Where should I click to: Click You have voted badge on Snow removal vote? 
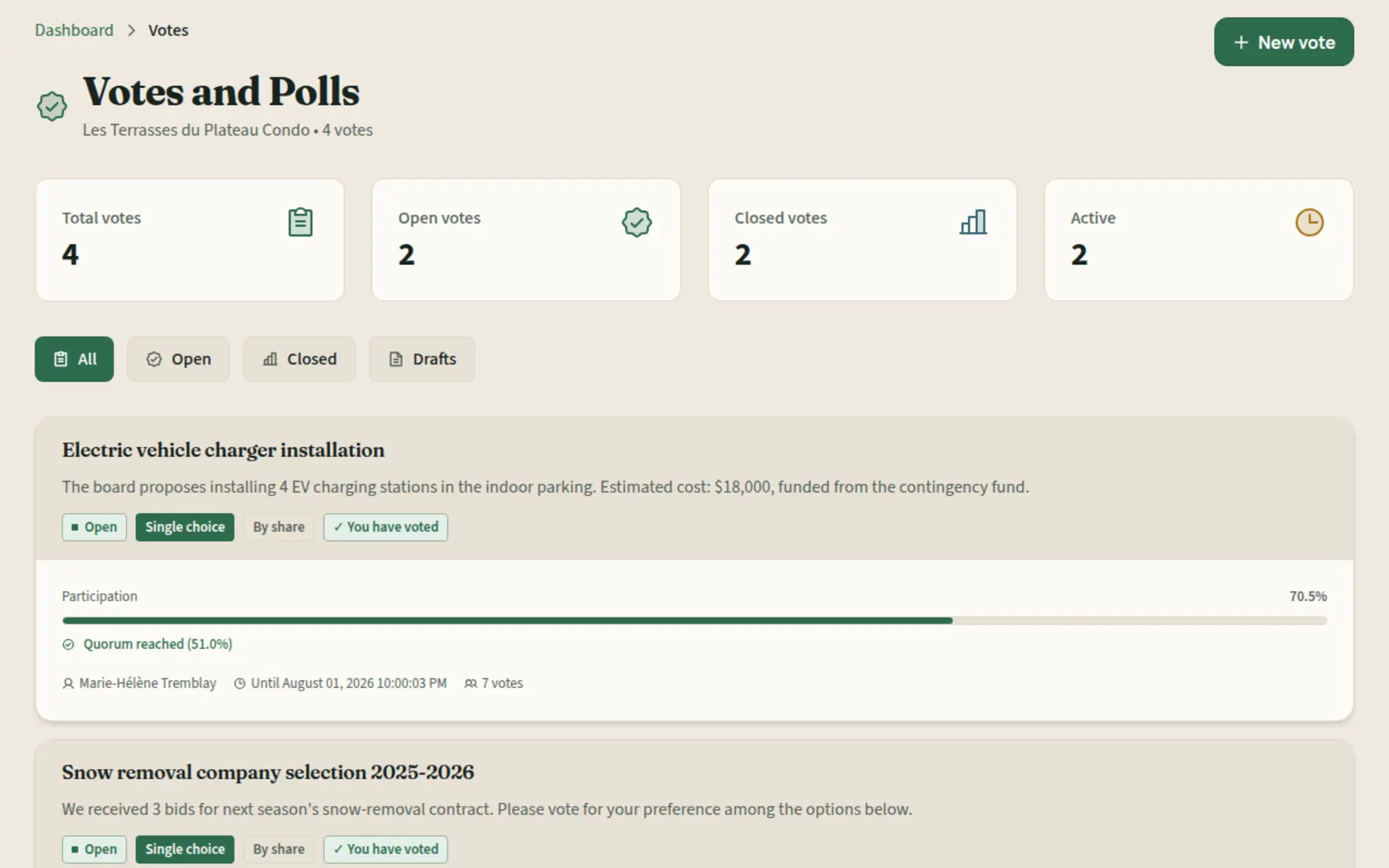pyautogui.click(x=386, y=849)
